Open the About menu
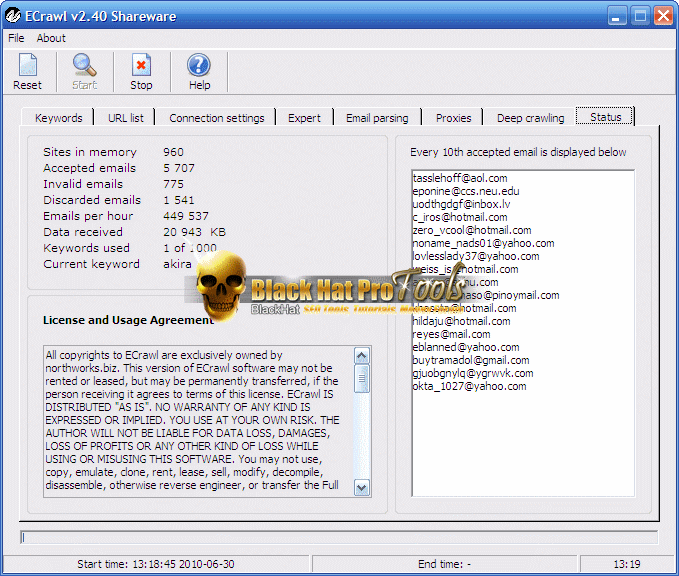679x576 pixels. (x=51, y=38)
